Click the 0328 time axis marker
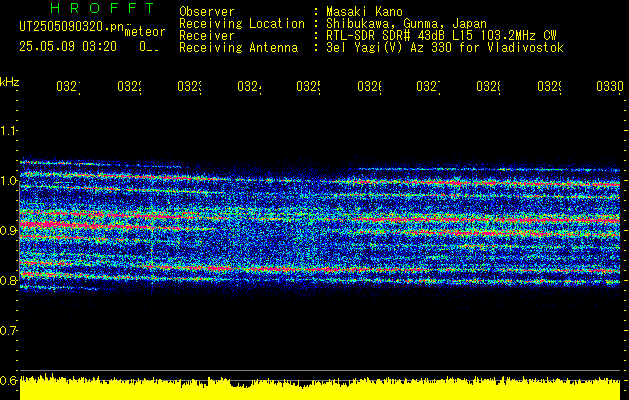The height and width of the screenshot is (400, 629). [488, 87]
